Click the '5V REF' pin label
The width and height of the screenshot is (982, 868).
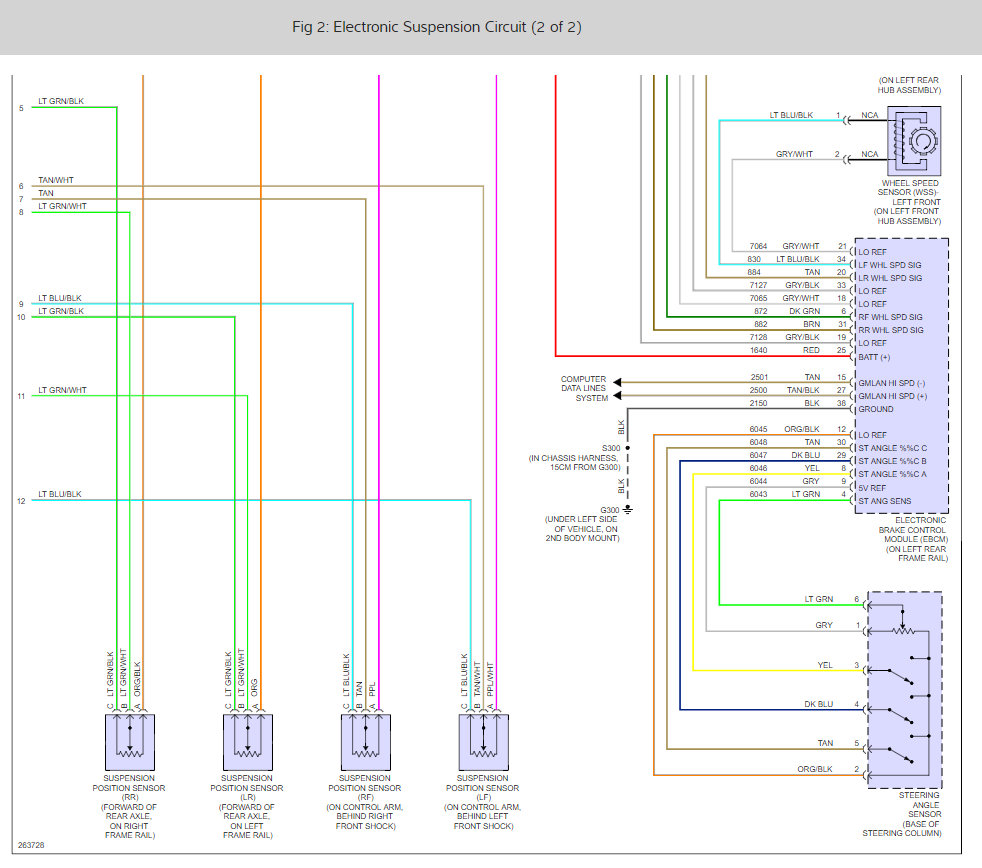[872, 488]
